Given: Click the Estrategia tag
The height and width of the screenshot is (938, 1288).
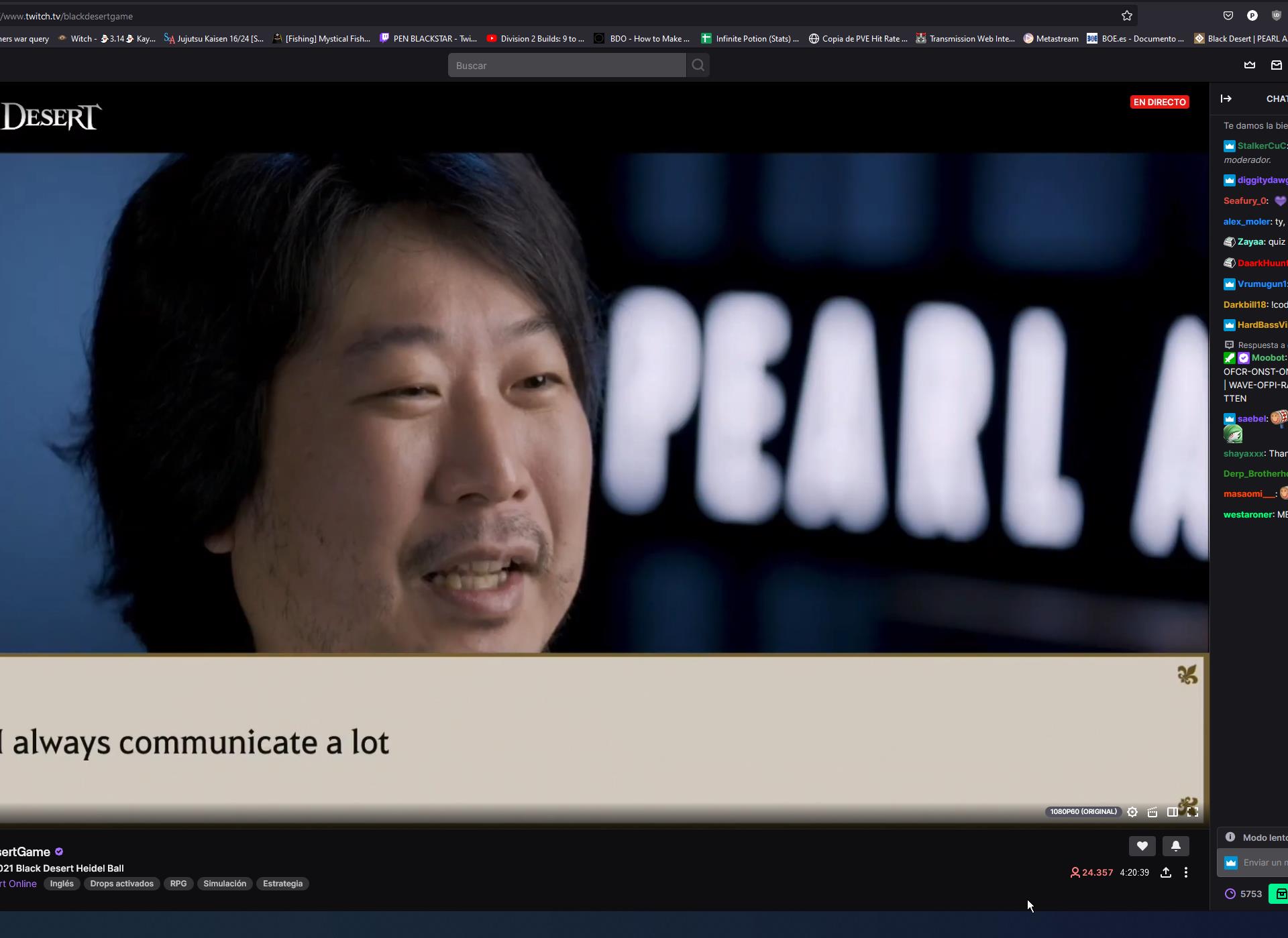Looking at the screenshot, I should [282, 884].
